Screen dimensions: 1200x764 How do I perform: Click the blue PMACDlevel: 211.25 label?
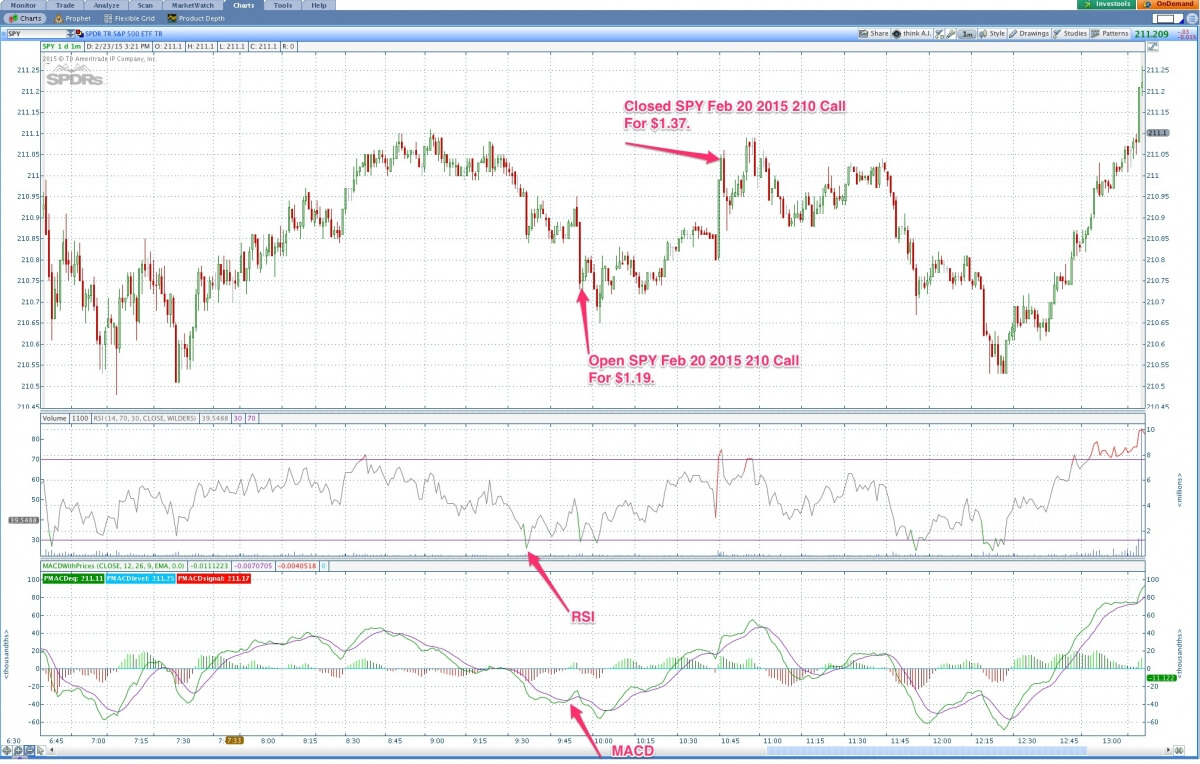140,579
